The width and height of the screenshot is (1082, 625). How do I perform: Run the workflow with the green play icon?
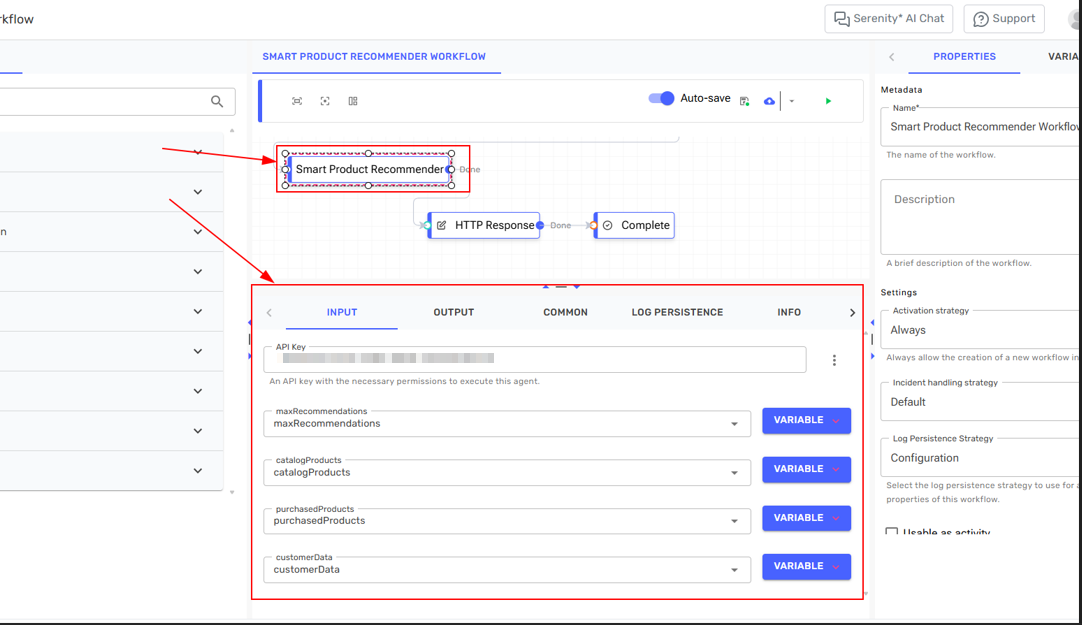(827, 100)
